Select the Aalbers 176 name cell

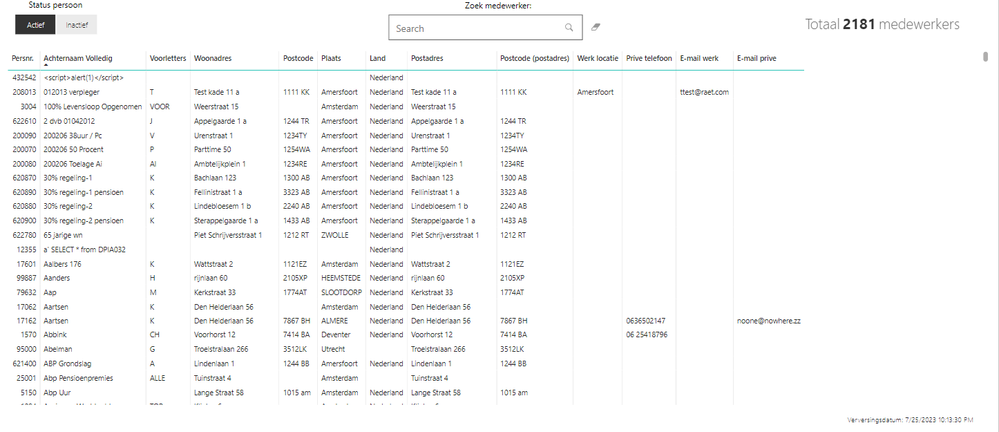tap(61, 264)
